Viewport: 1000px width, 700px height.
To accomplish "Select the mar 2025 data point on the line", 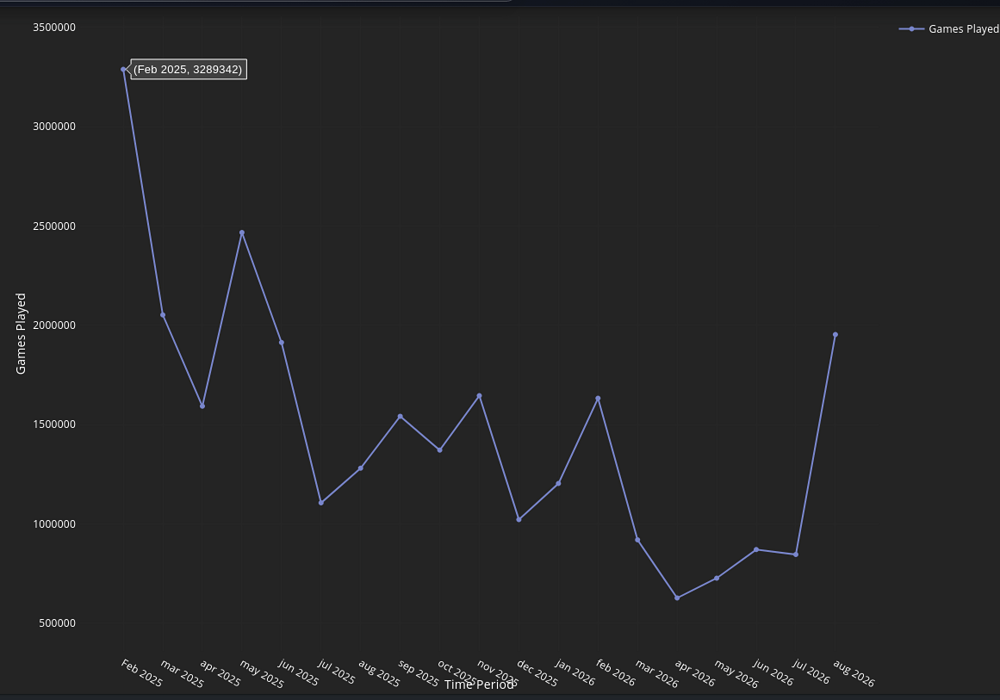I will click(163, 315).
